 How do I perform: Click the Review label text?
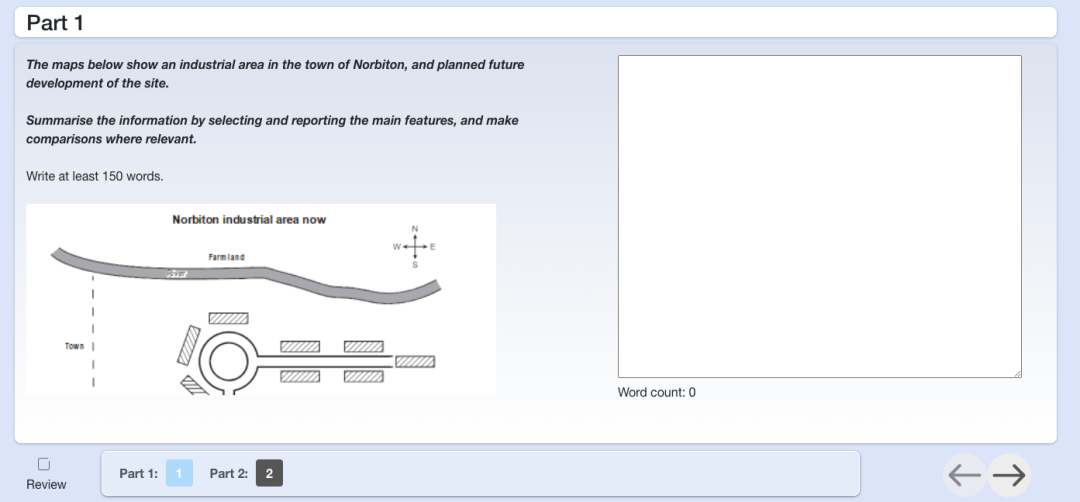point(46,485)
